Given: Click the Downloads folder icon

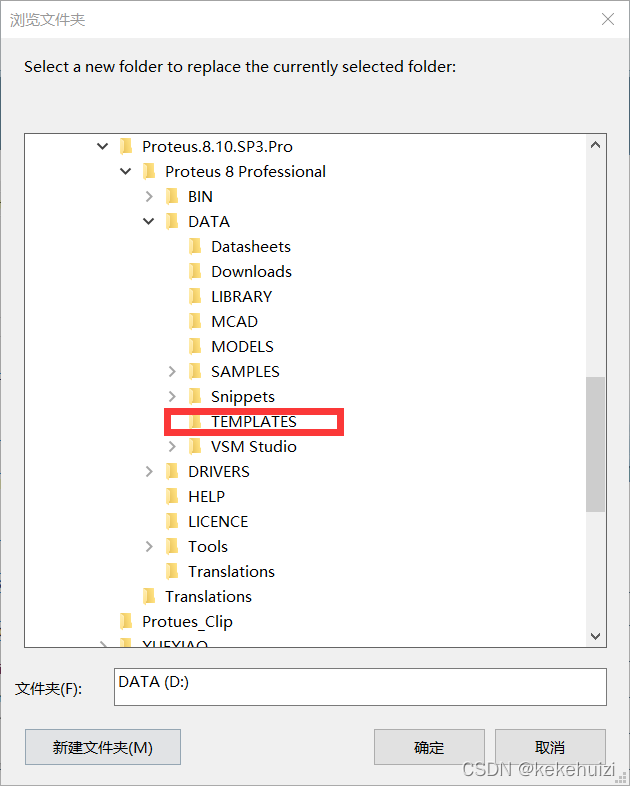Looking at the screenshot, I should [195, 271].
